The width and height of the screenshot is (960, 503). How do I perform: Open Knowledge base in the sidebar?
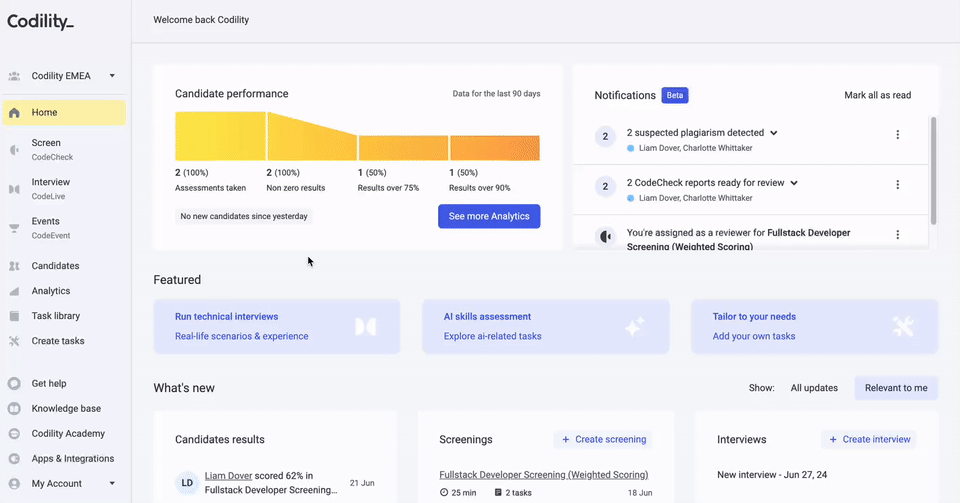pos(64,409)
